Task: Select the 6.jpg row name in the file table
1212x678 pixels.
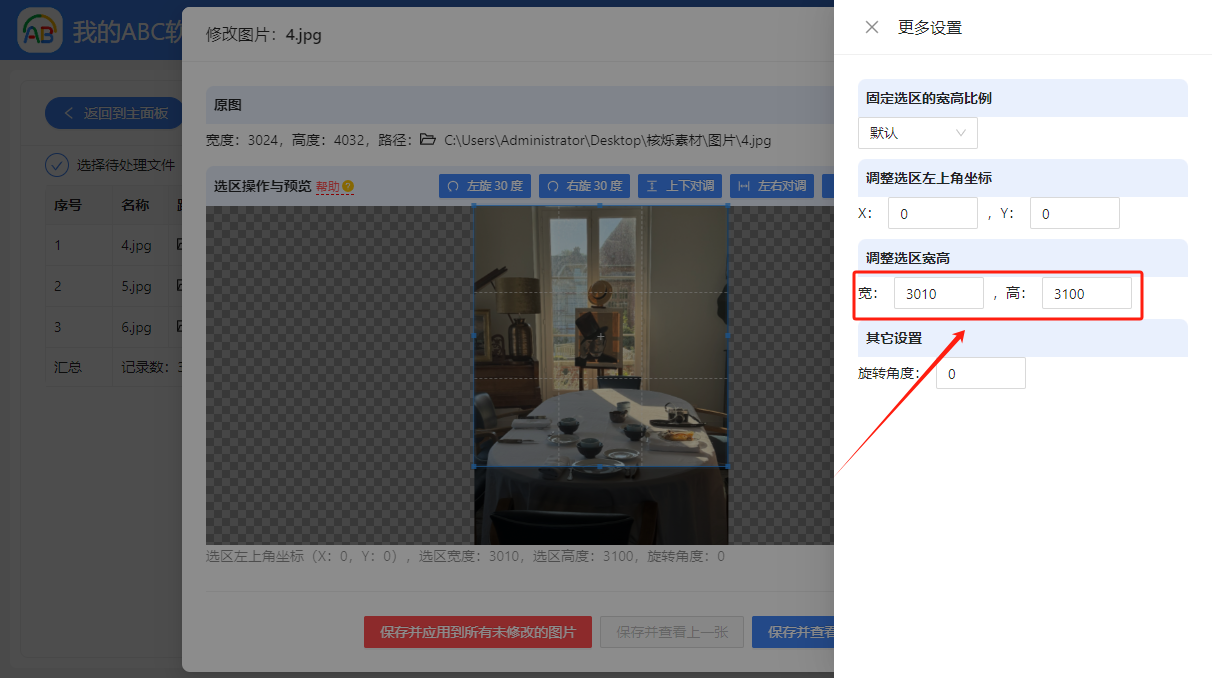Action: (136, 327)
